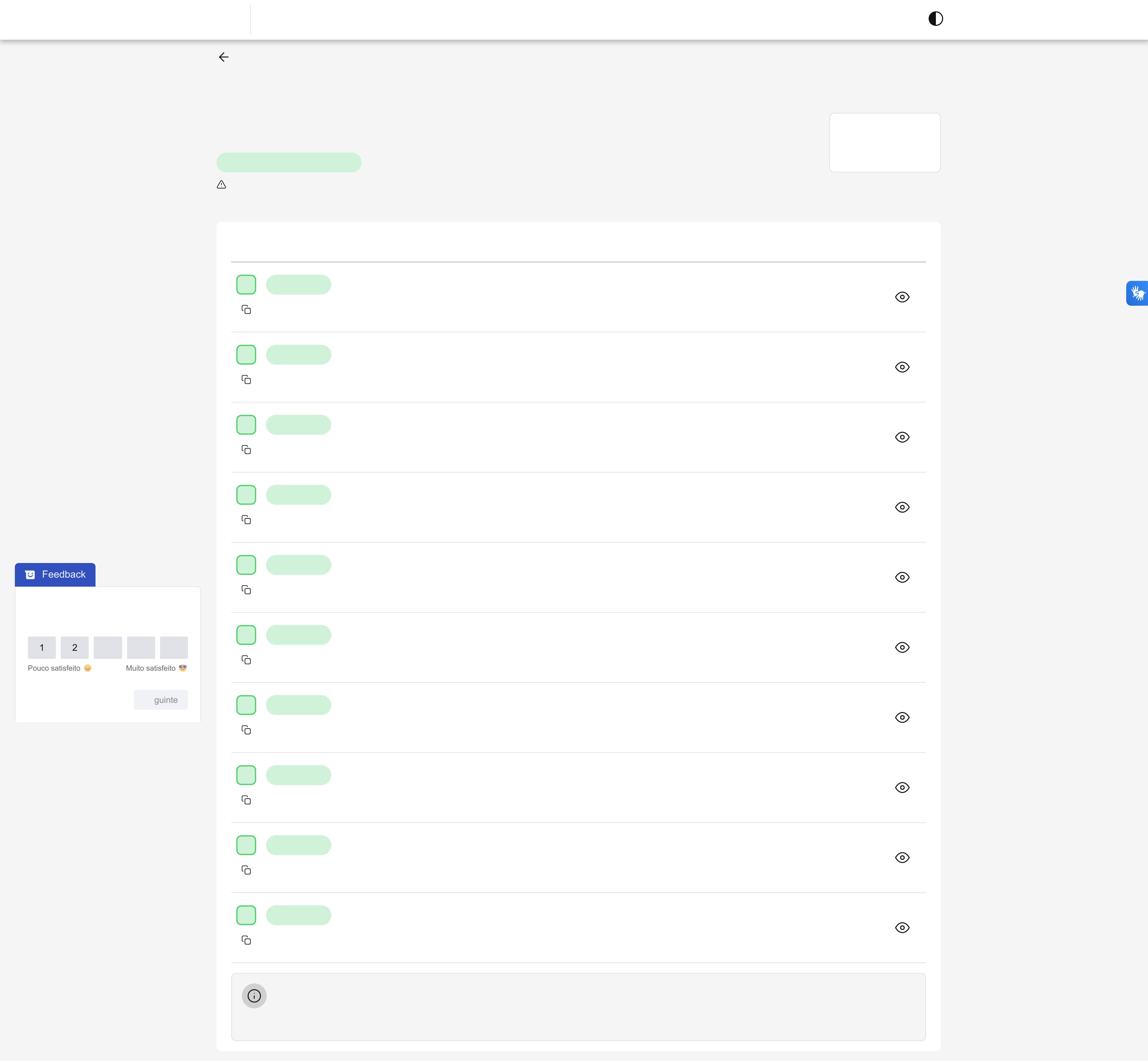Select satisfaction rating 2
Screen dimensions: 1148x1061
[x=75, y=648]
